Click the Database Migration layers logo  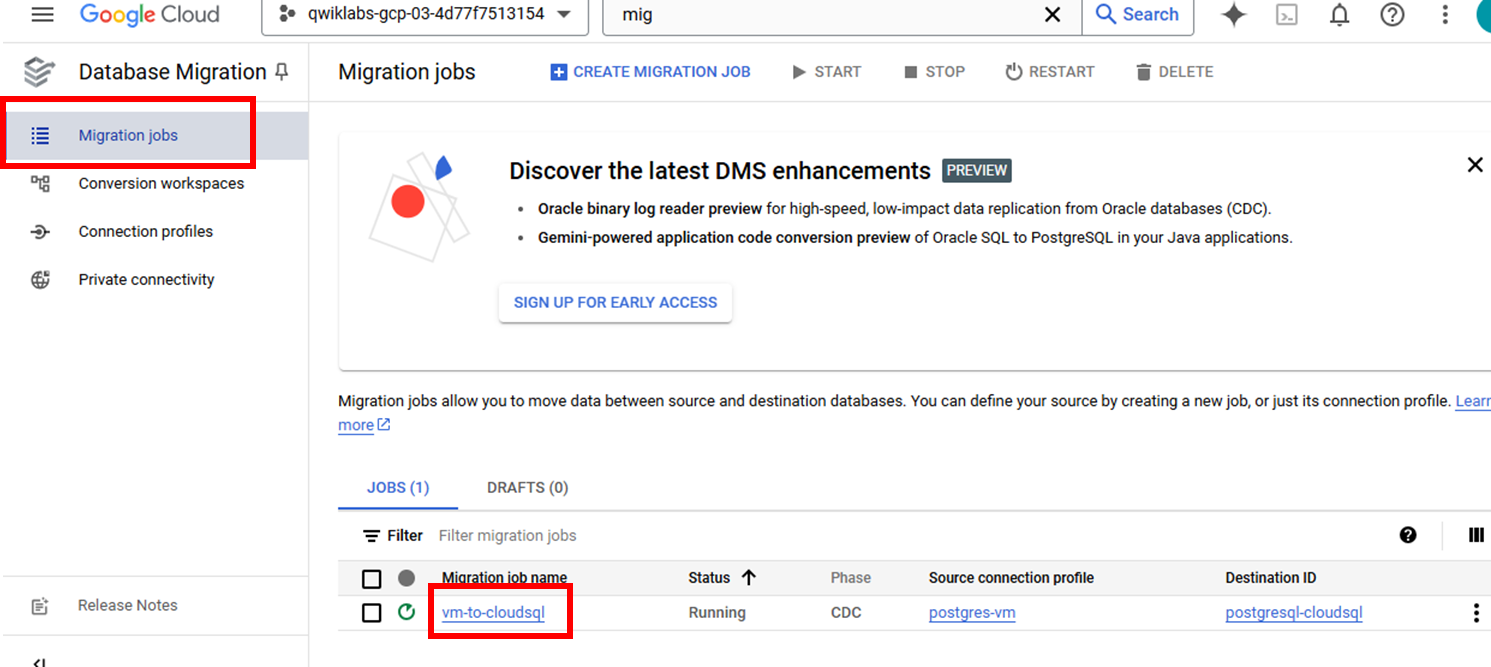tap(39, 72)
